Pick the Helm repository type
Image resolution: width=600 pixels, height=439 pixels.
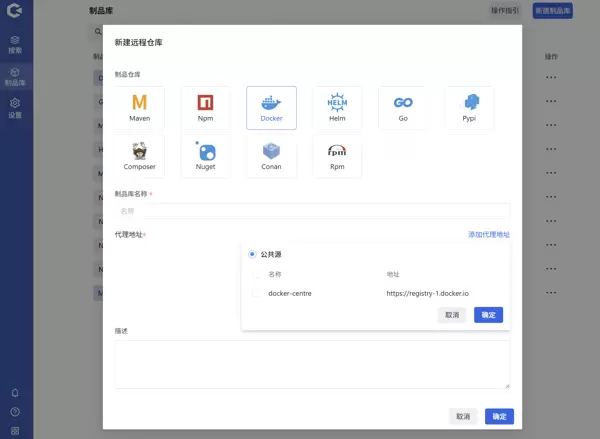tap(337, 107)
